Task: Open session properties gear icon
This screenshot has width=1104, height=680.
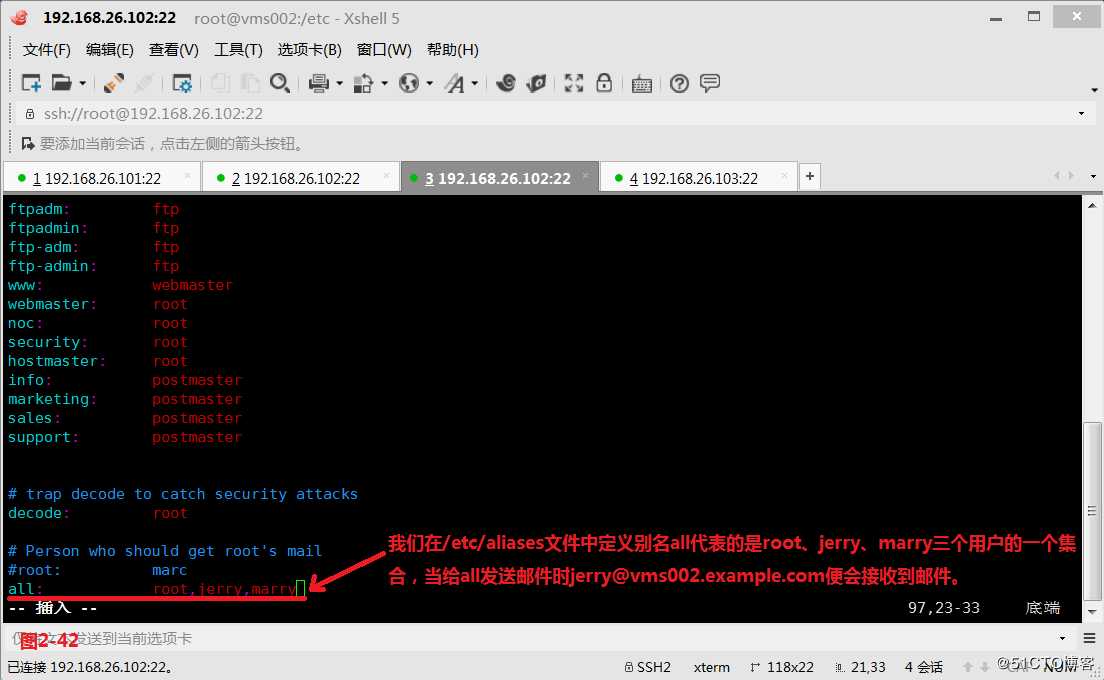Action: pos(182,83)
